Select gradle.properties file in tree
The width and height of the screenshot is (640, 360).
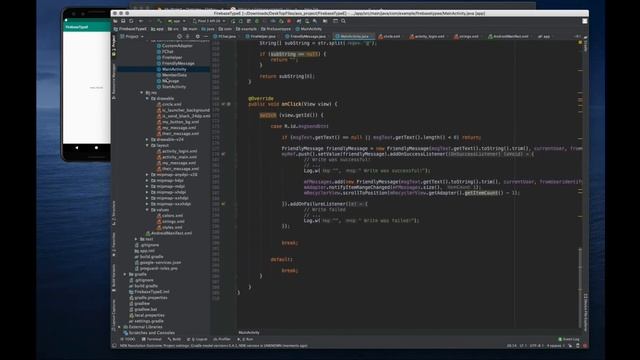(x=148, y=298)
